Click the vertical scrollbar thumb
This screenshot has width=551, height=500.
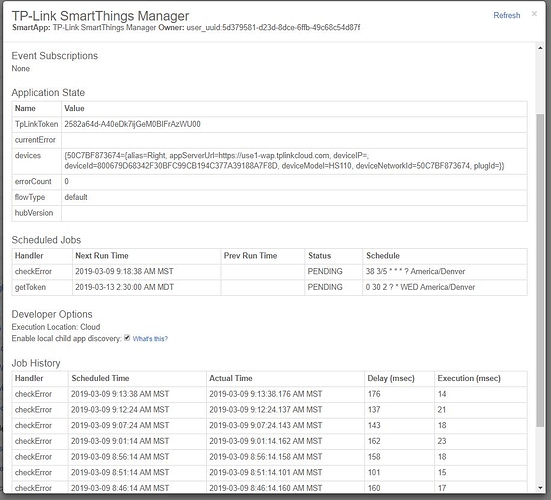540,271
